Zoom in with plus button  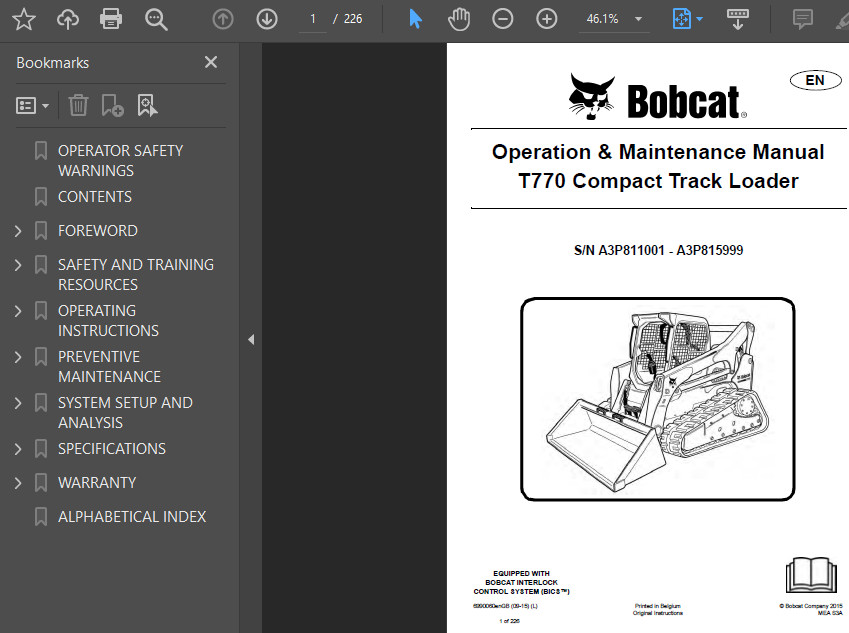point(546,19)
